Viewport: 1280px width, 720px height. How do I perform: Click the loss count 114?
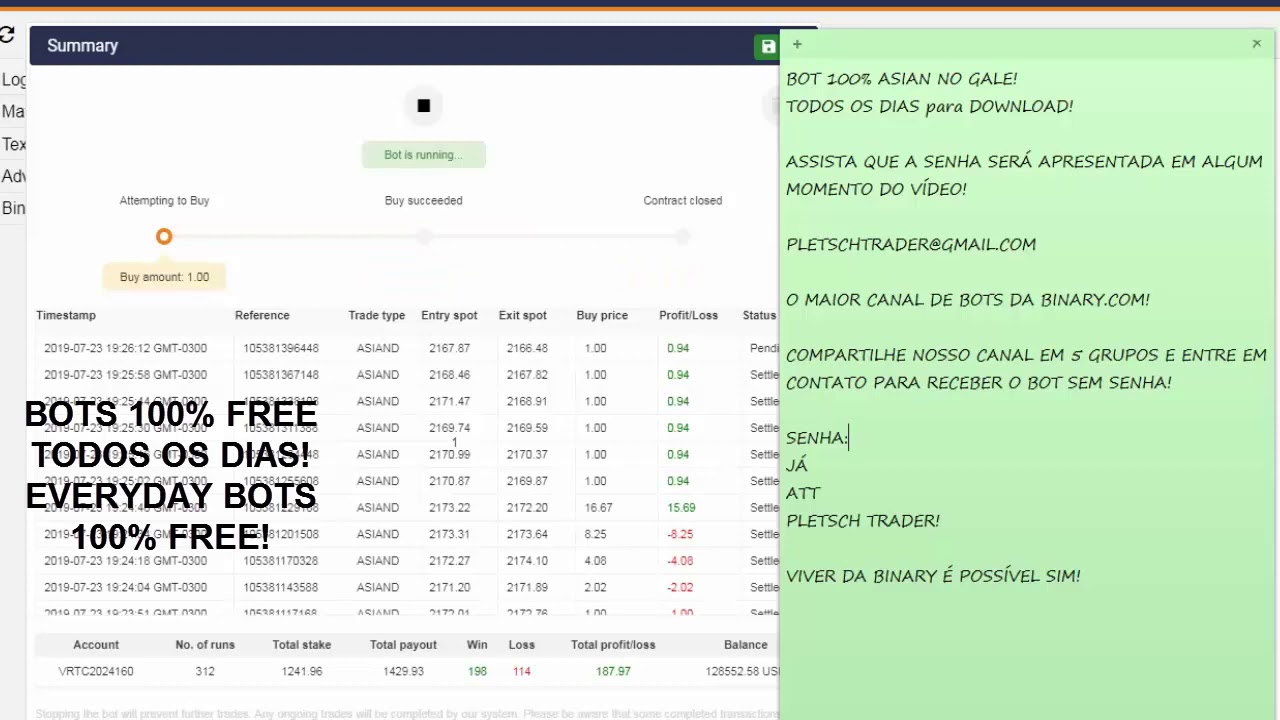tap(521, 671)
